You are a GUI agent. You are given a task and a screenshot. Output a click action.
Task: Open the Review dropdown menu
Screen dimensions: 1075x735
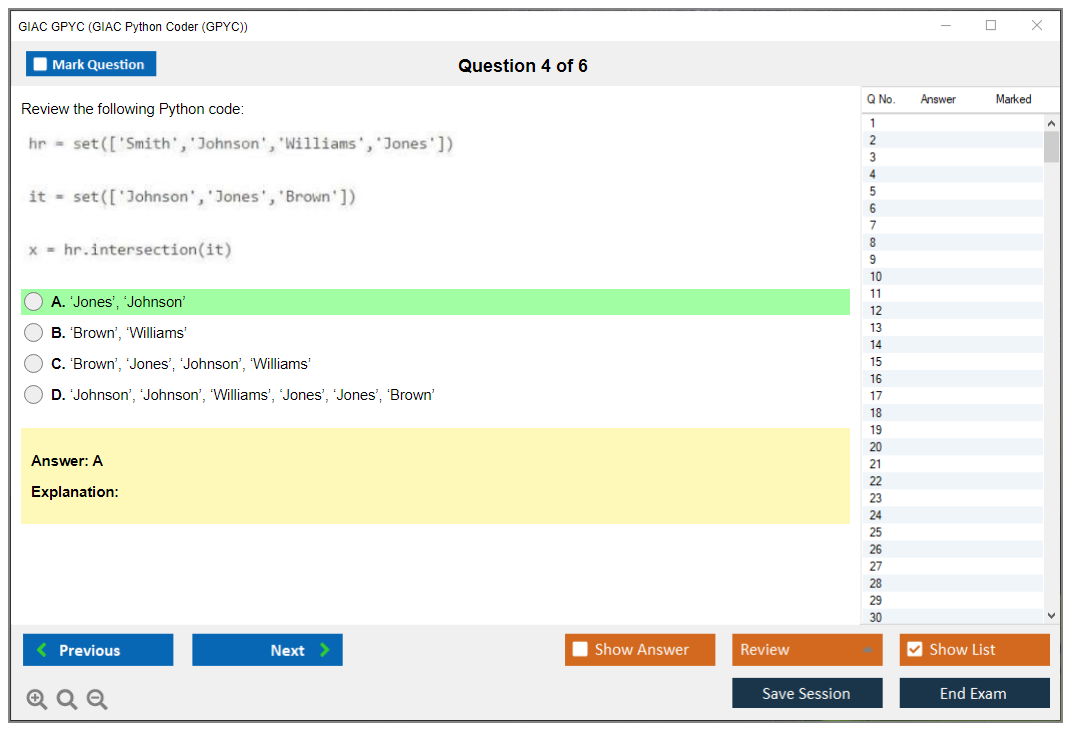pos(807,650)
